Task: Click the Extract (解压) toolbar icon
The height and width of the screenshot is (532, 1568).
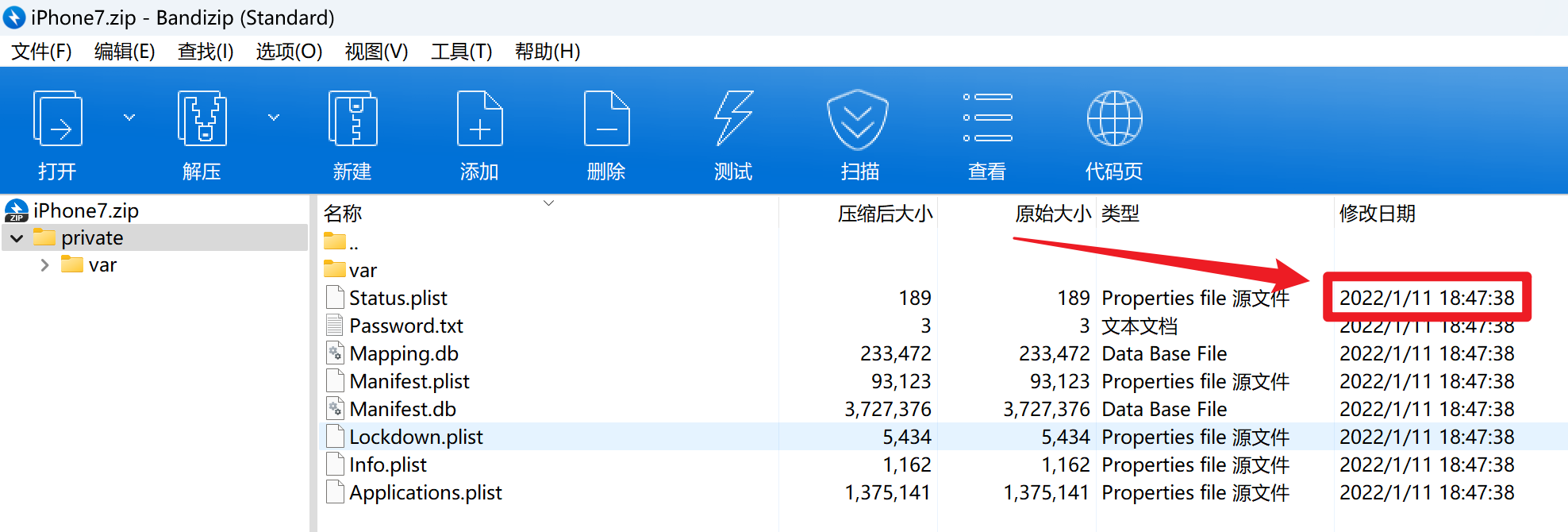Action: (202, 118)
